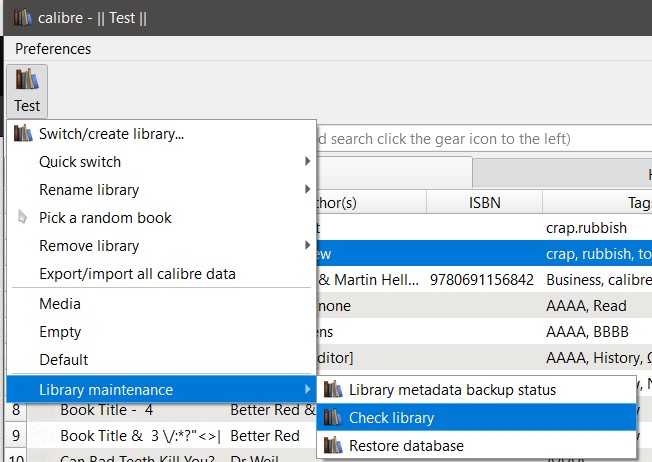The height and width of the screenshot is (462, 652).
Task: Click the Test library books icon
Action: tap(27, 80)
